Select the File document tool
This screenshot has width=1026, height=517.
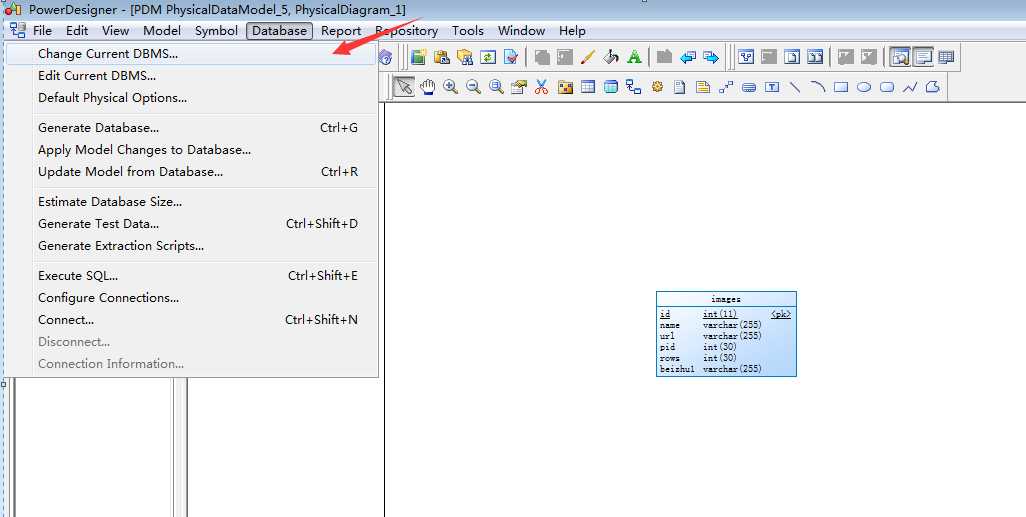click(x=680, y=86)
